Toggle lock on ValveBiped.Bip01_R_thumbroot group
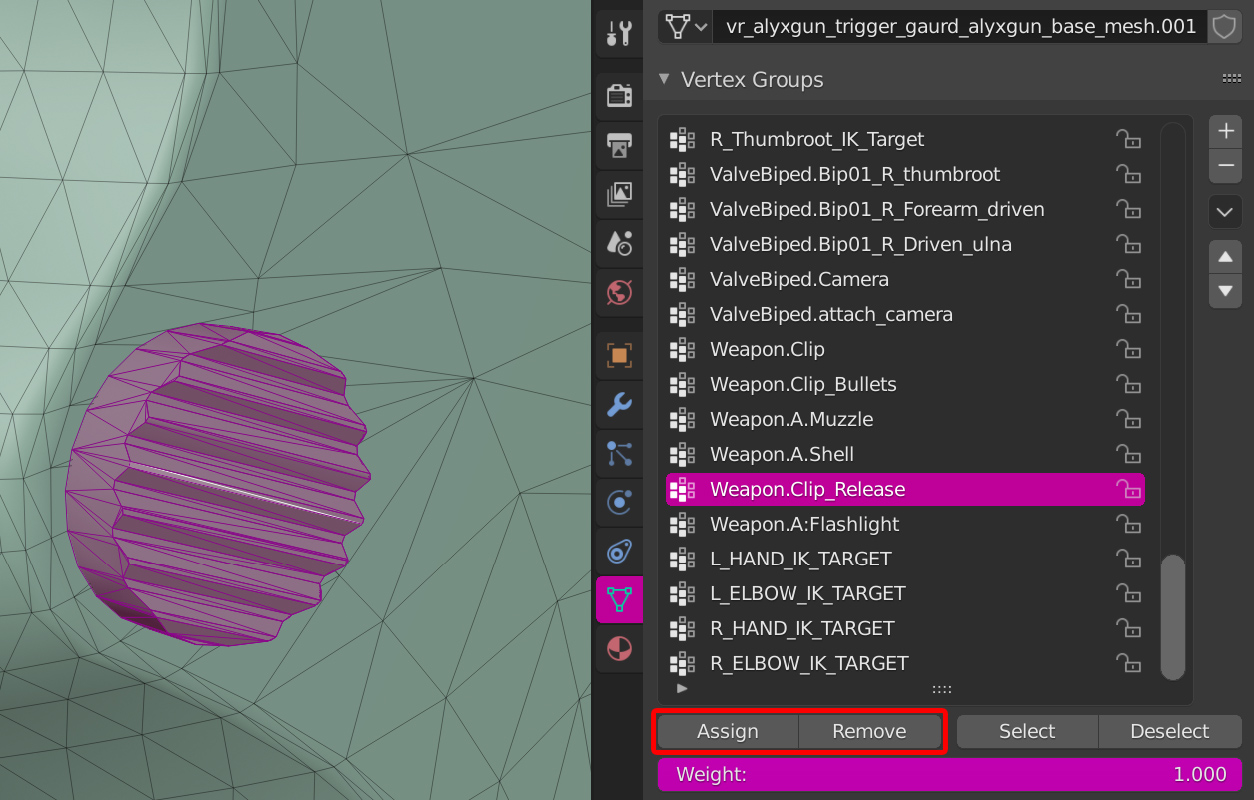 (x=1128, y=174)
